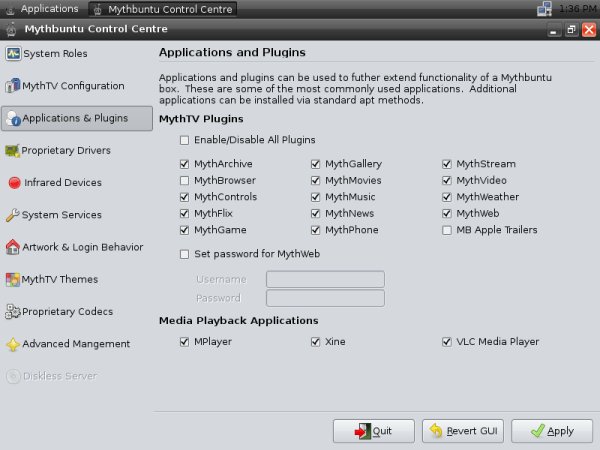Click the Proprietary Codecs gears icon
600x450 pixels.
(13, 311)
